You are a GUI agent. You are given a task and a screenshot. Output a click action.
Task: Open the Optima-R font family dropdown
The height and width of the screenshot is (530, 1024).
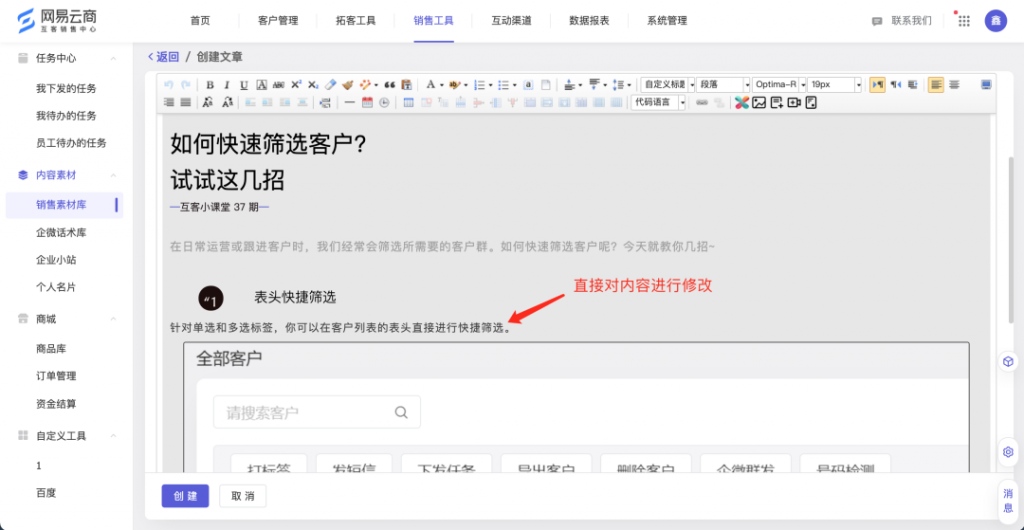779,85
